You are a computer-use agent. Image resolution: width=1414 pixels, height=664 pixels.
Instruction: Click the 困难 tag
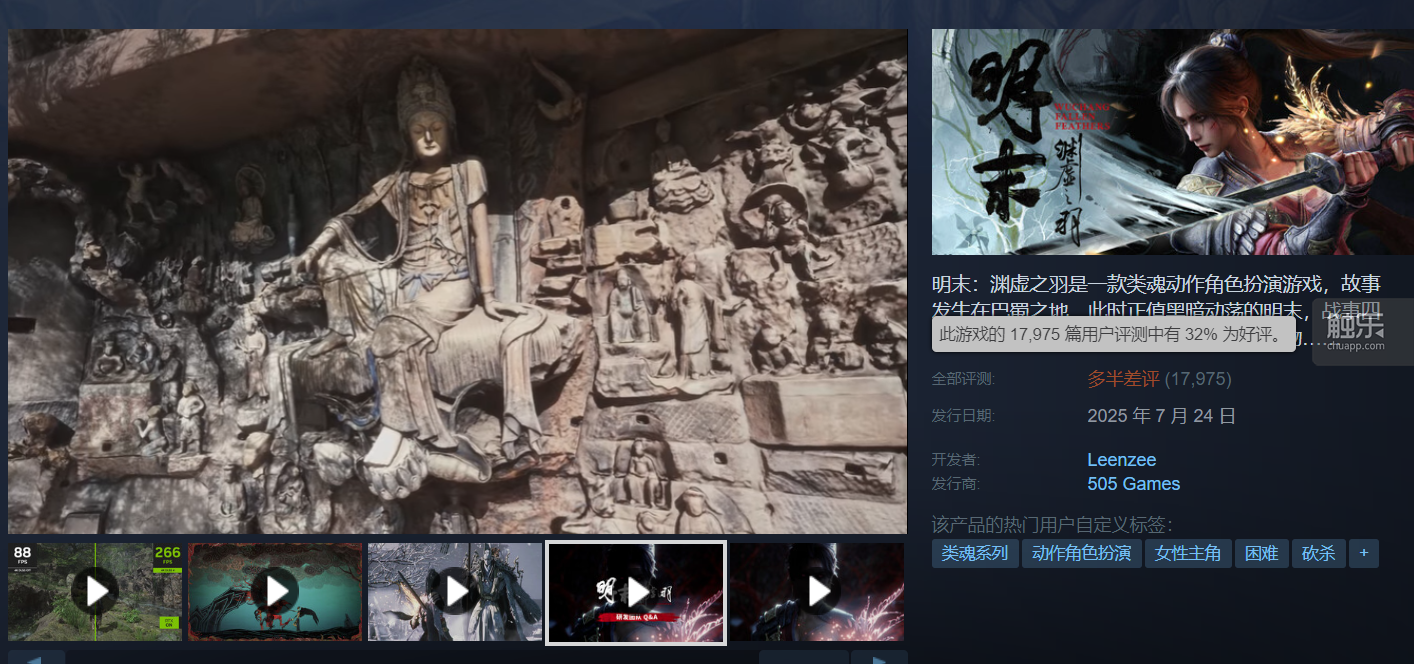(x=1261, y=553)
